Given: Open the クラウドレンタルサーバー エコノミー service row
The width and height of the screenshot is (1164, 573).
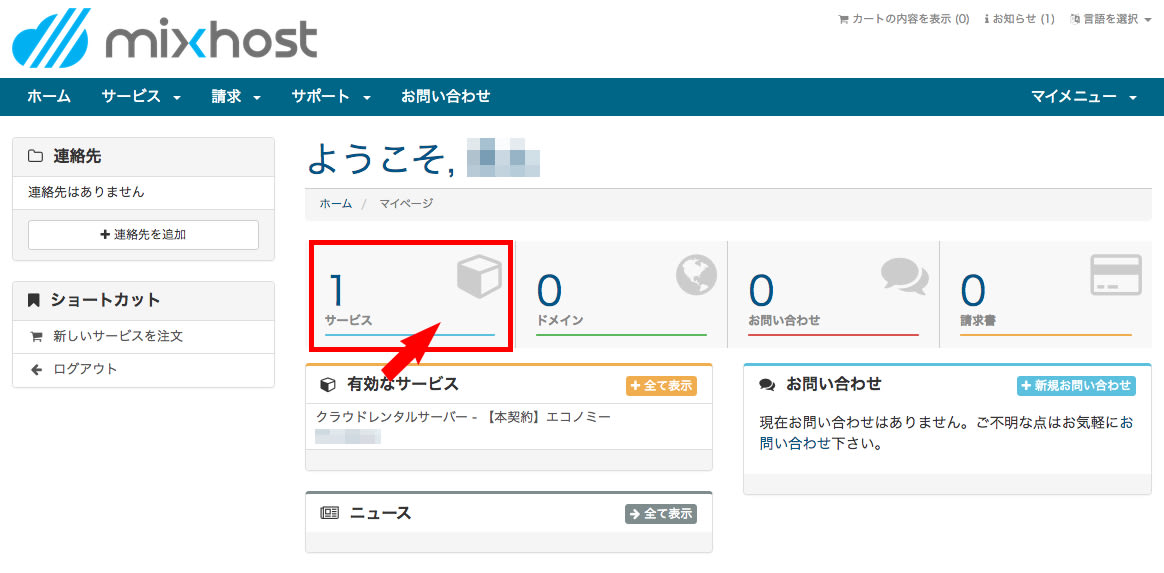Looking at the screenshot, I should tap(509, 426).
